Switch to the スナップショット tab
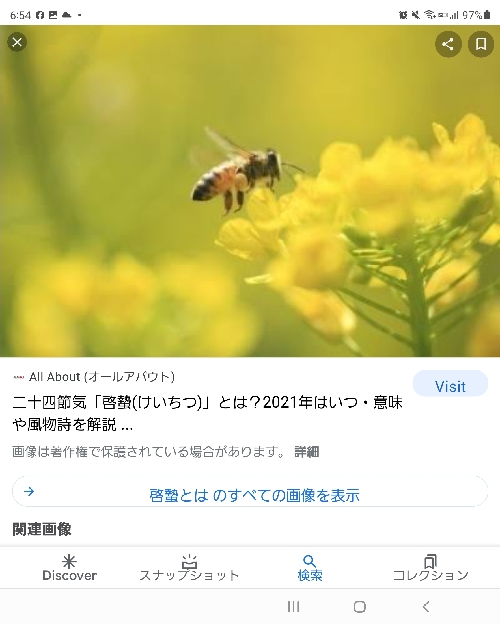The image size is (500, 624). click(x=189, y=568)
